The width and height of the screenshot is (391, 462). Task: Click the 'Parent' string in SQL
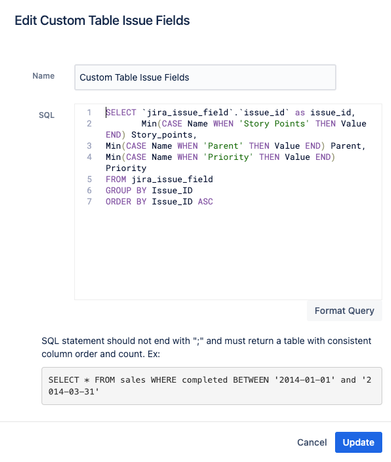(223, 146)
